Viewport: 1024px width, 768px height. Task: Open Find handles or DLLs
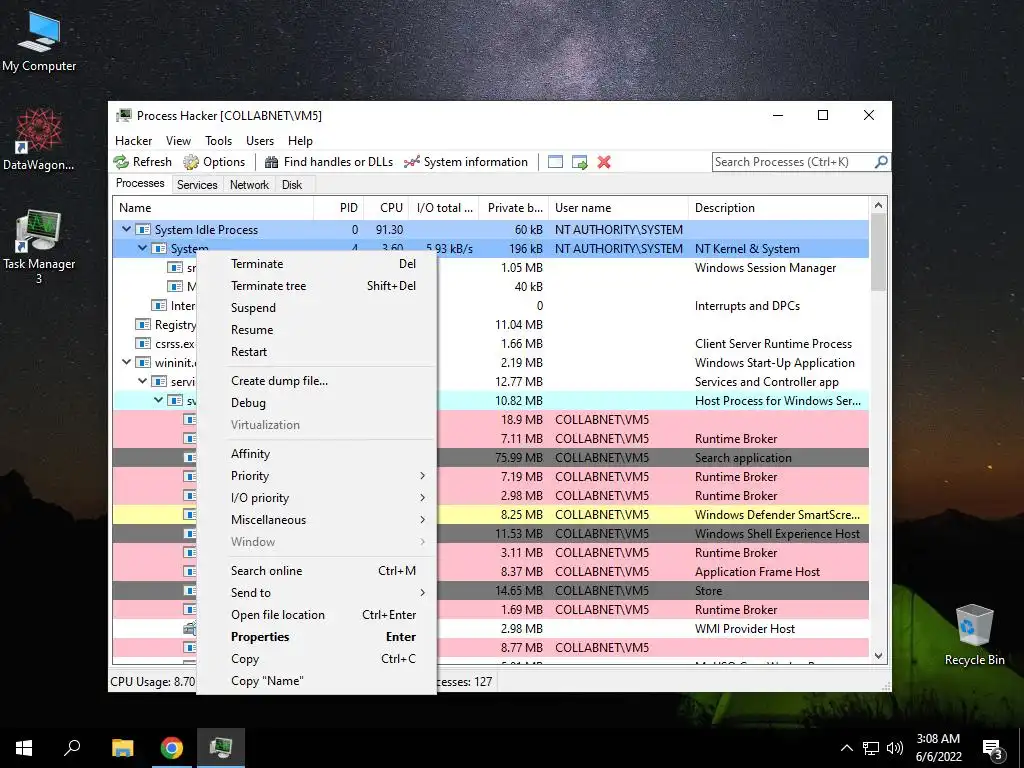pyautogui.click(x=329, y=162)
